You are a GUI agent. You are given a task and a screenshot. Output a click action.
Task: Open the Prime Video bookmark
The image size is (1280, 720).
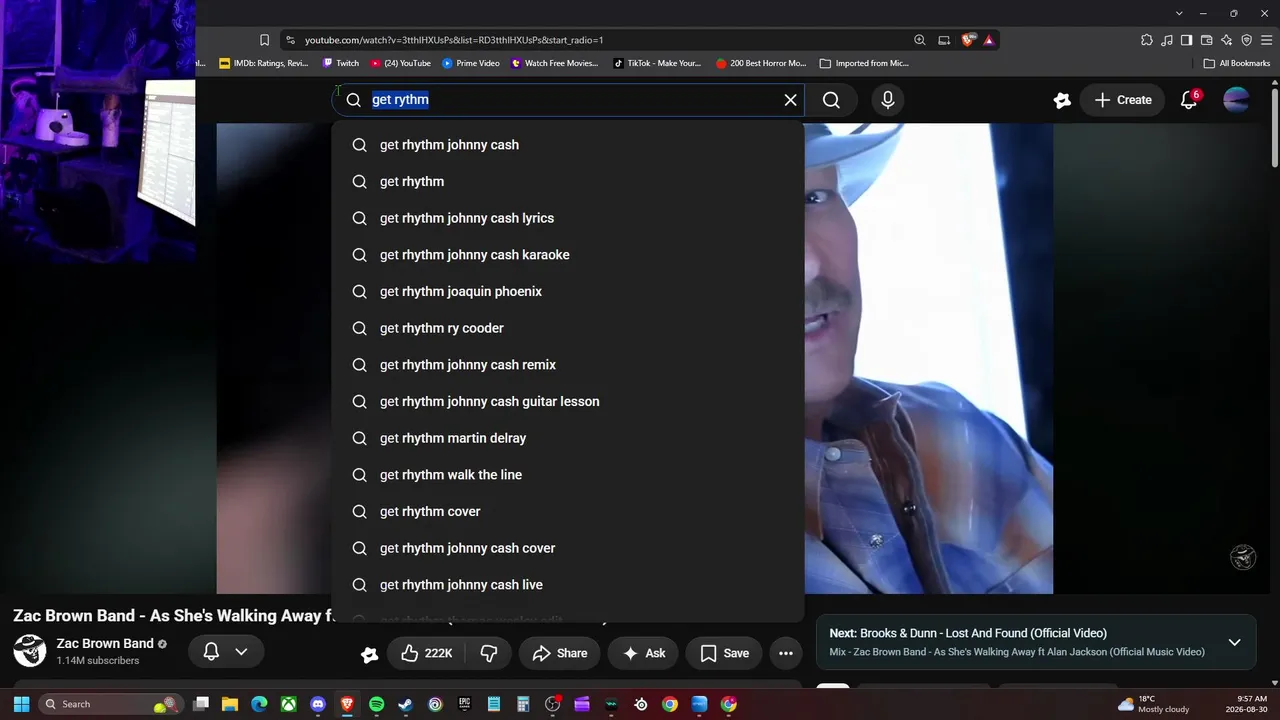471,63
